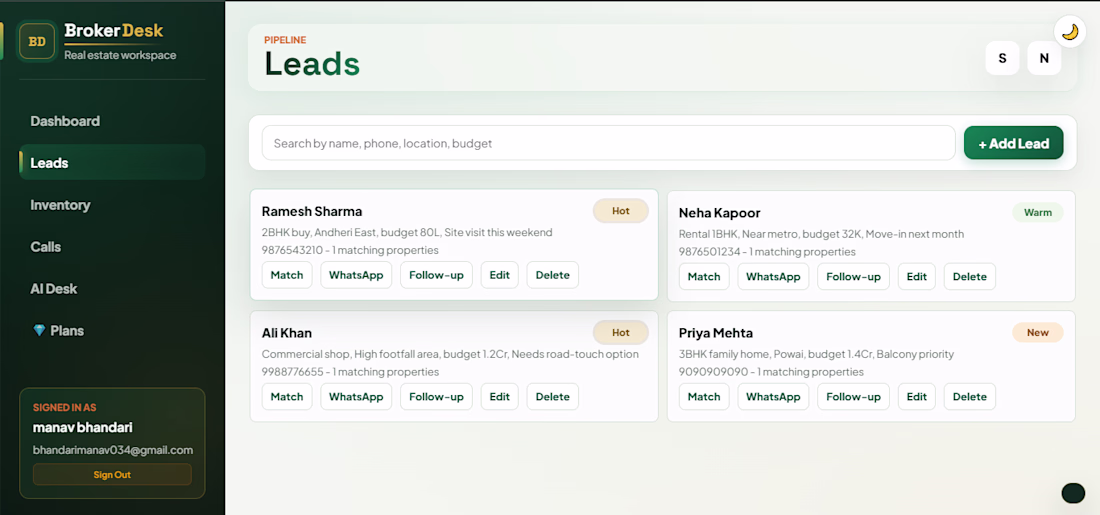Select the Ramesh Sharma name heading
Screen dimensions: 1100x515
click(x=311, y=211)
